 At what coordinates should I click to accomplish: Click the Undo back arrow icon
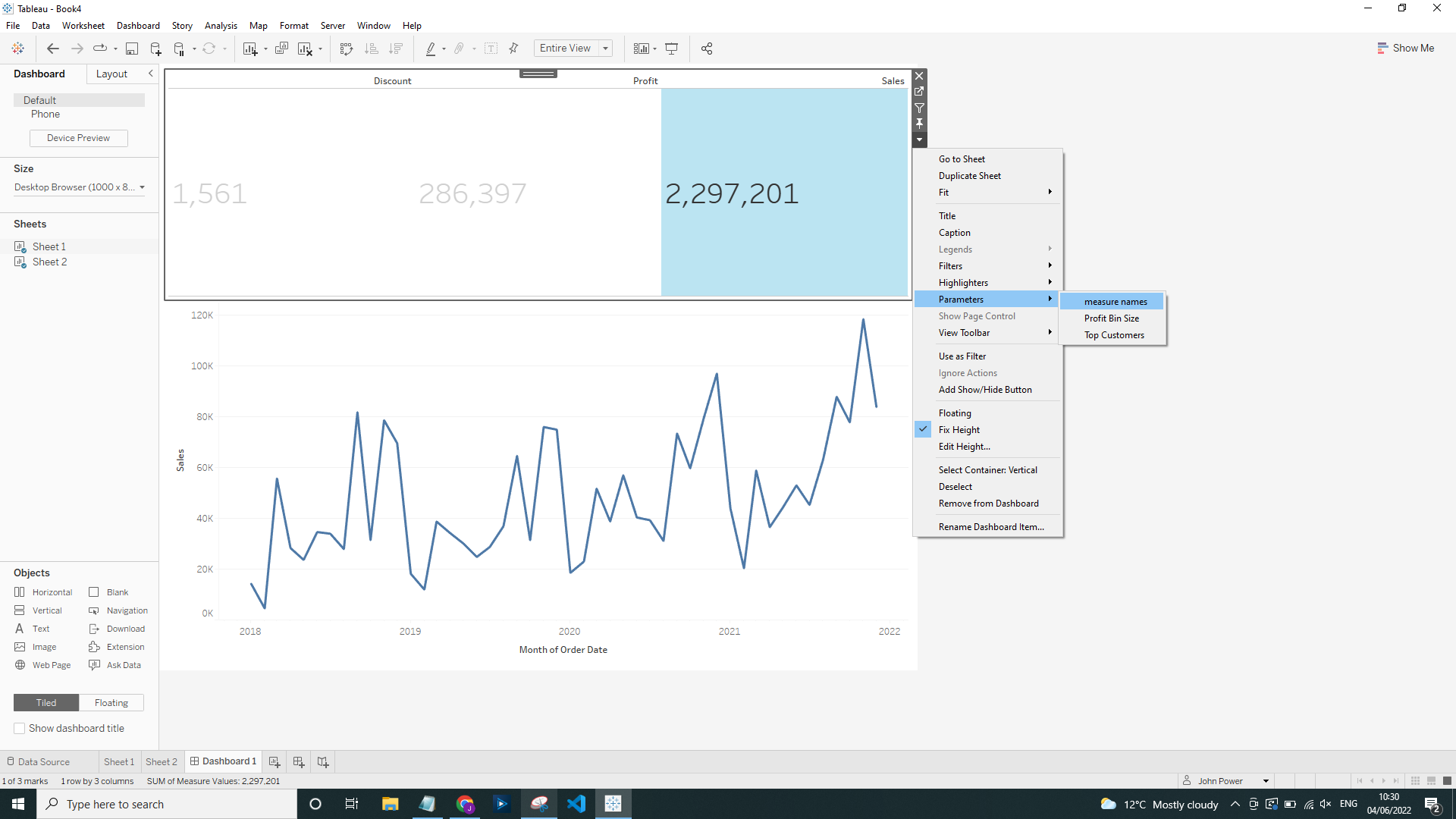[x=53, y=49]
